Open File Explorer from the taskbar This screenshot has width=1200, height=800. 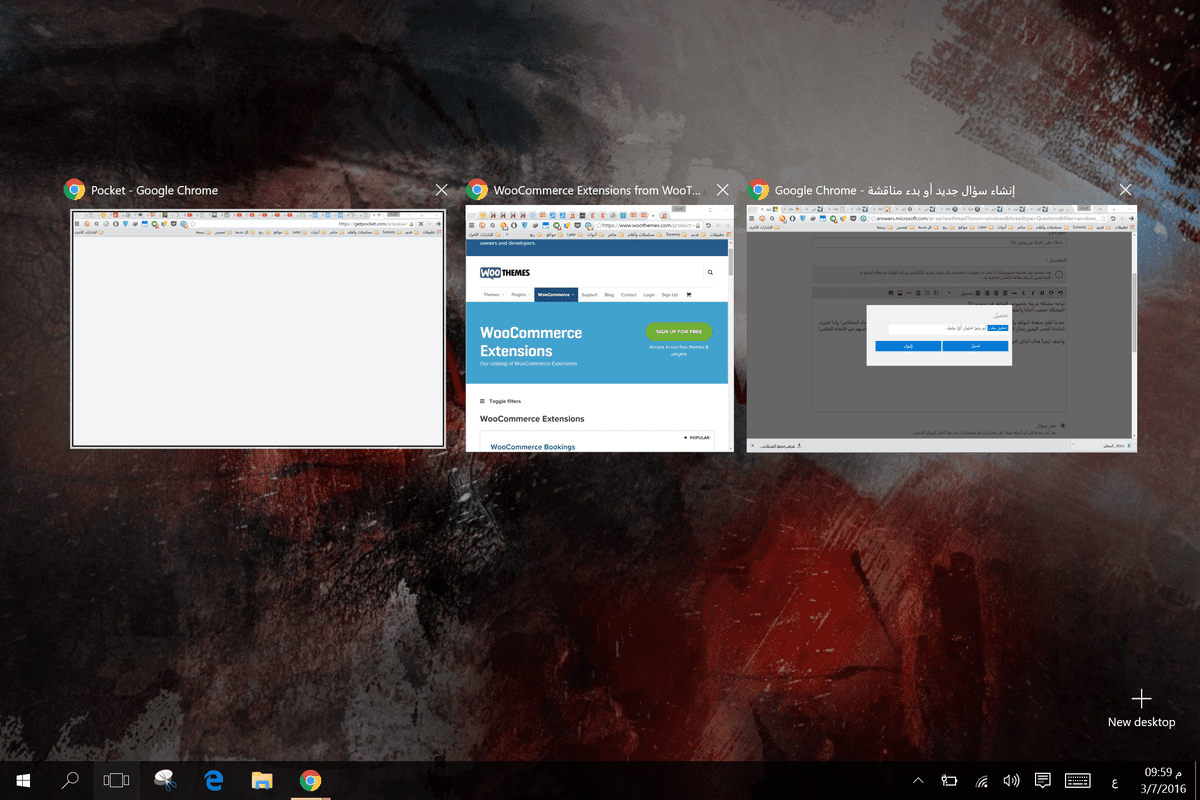262,781
